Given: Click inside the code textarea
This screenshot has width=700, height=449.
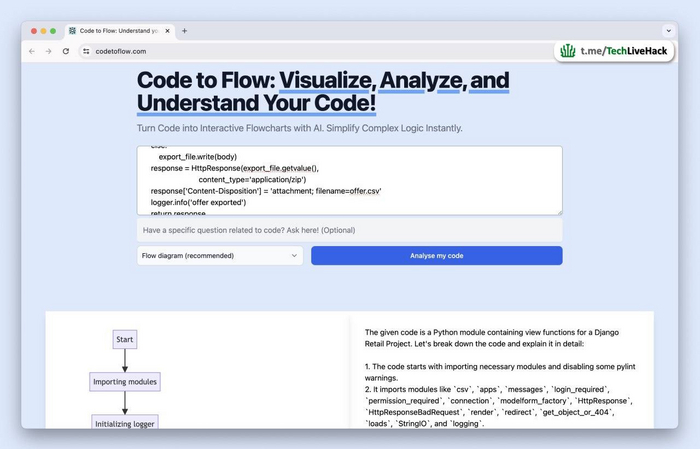Looking at the screenshot, I should (350, 180).
